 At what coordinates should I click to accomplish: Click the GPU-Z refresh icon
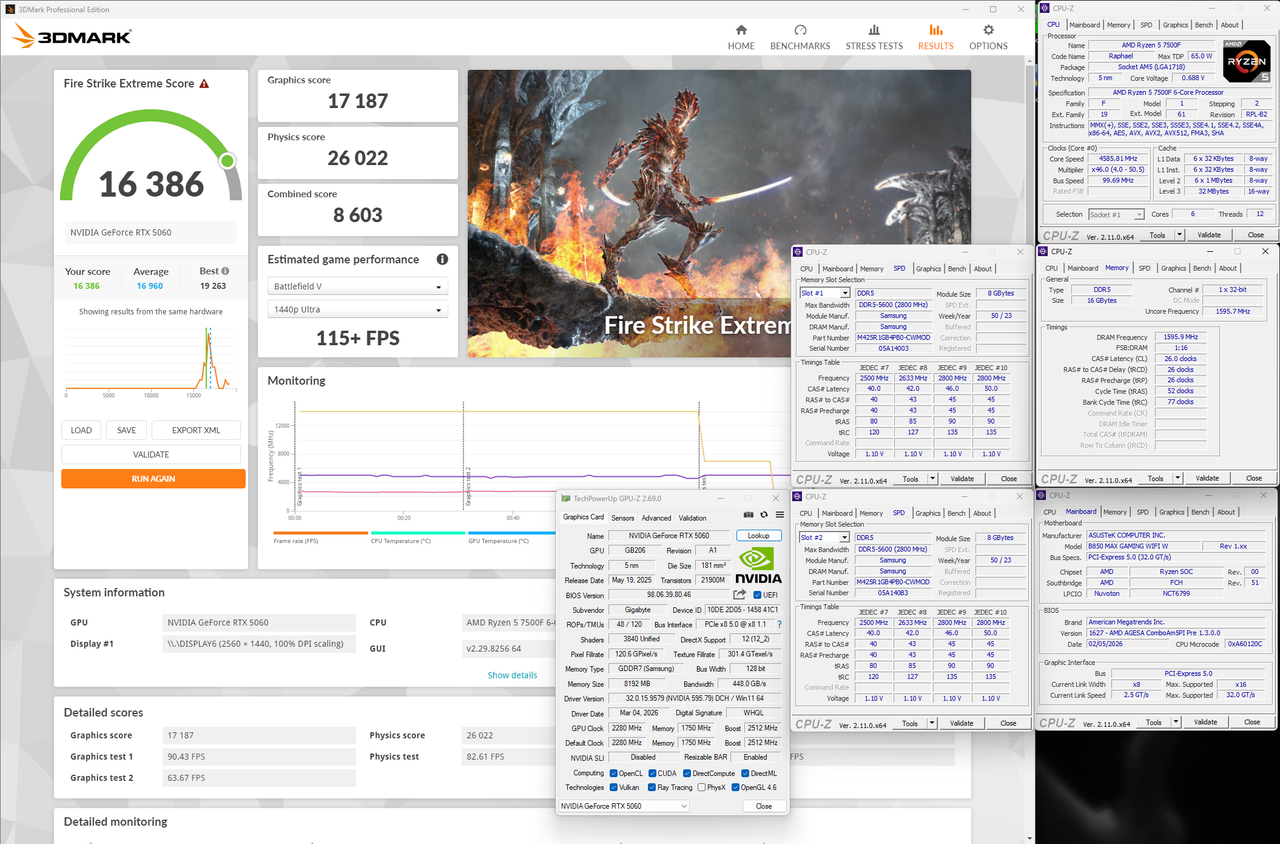pos(764,515)
